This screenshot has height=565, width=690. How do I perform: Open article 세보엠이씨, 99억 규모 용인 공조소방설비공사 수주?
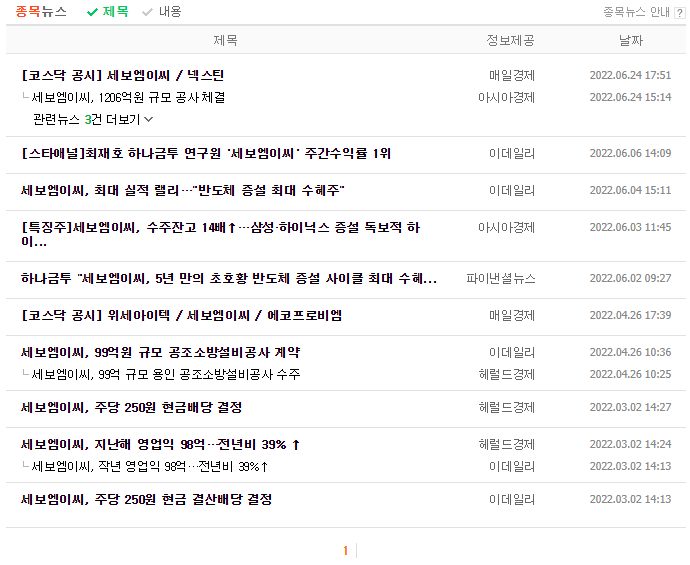coord(166,374)
